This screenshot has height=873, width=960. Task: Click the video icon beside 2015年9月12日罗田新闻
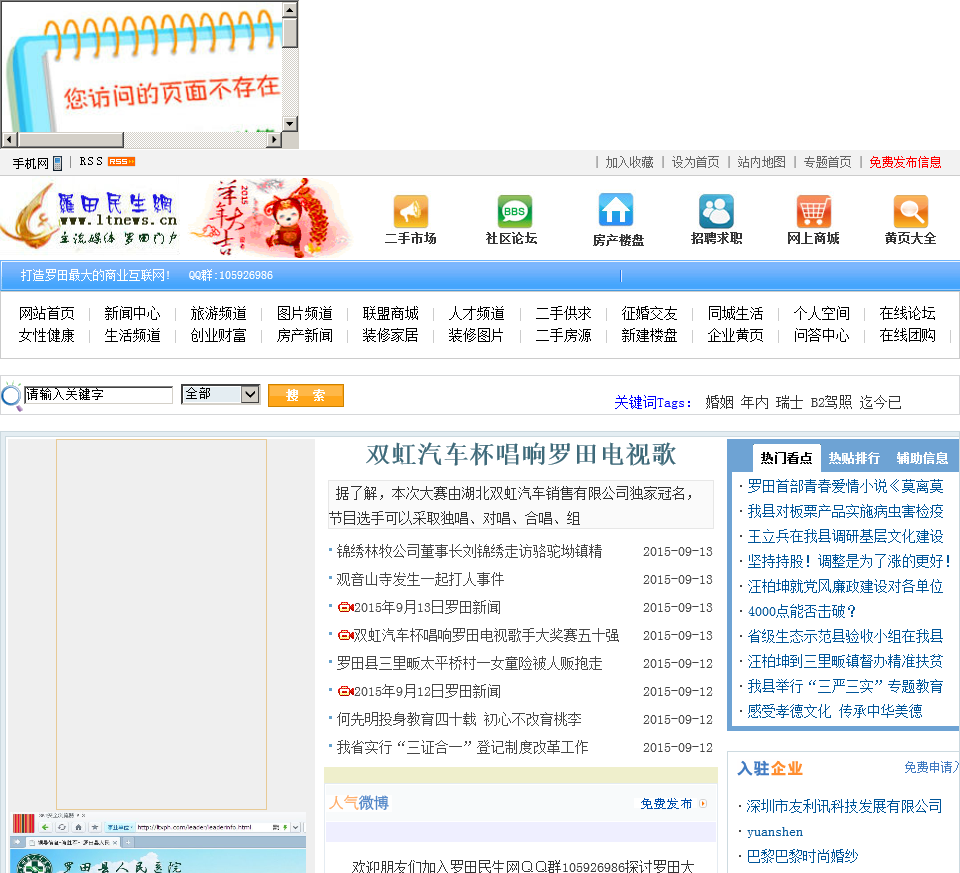click(346, 691)
